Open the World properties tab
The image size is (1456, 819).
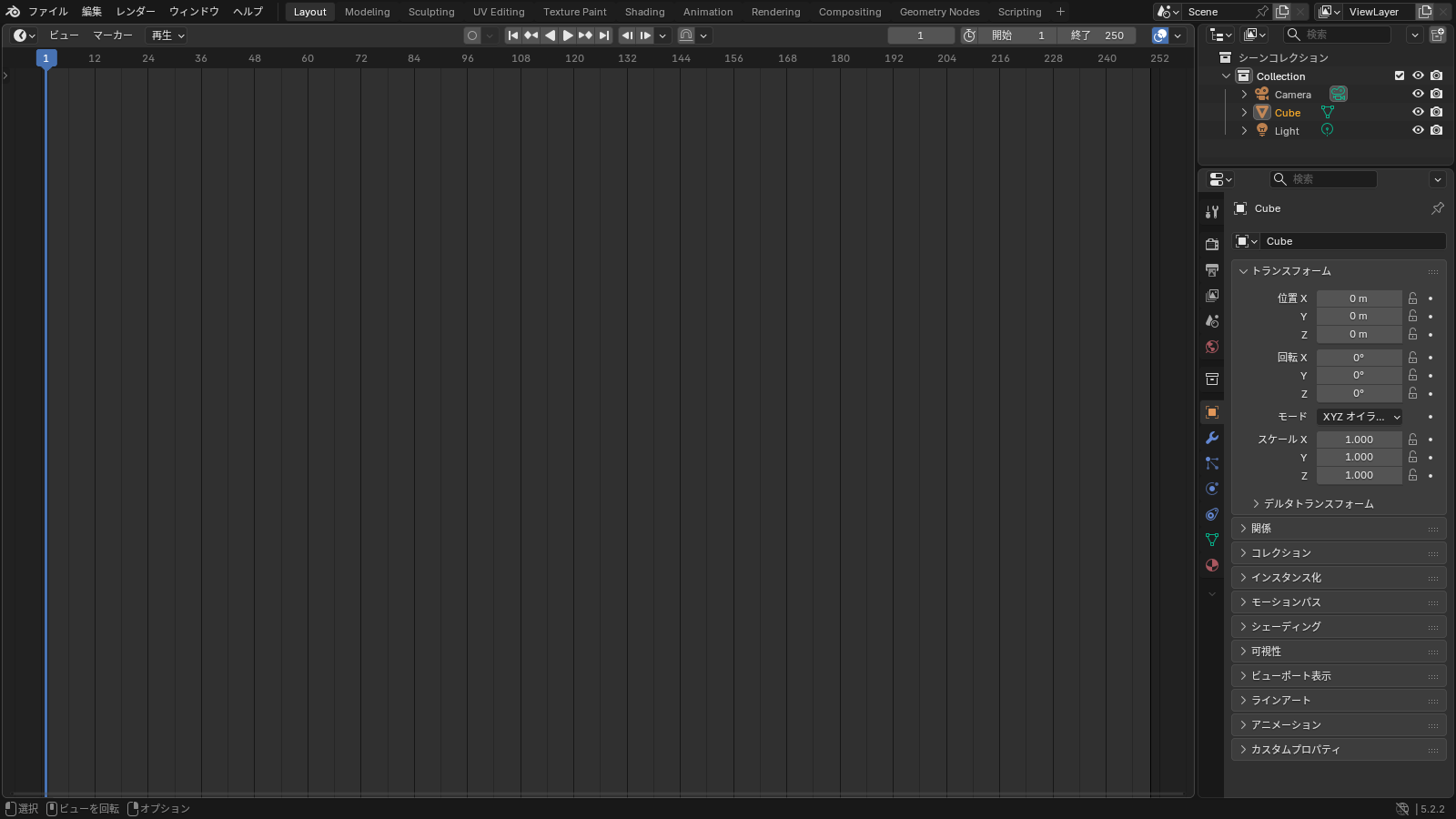(x=1211, y=347)
